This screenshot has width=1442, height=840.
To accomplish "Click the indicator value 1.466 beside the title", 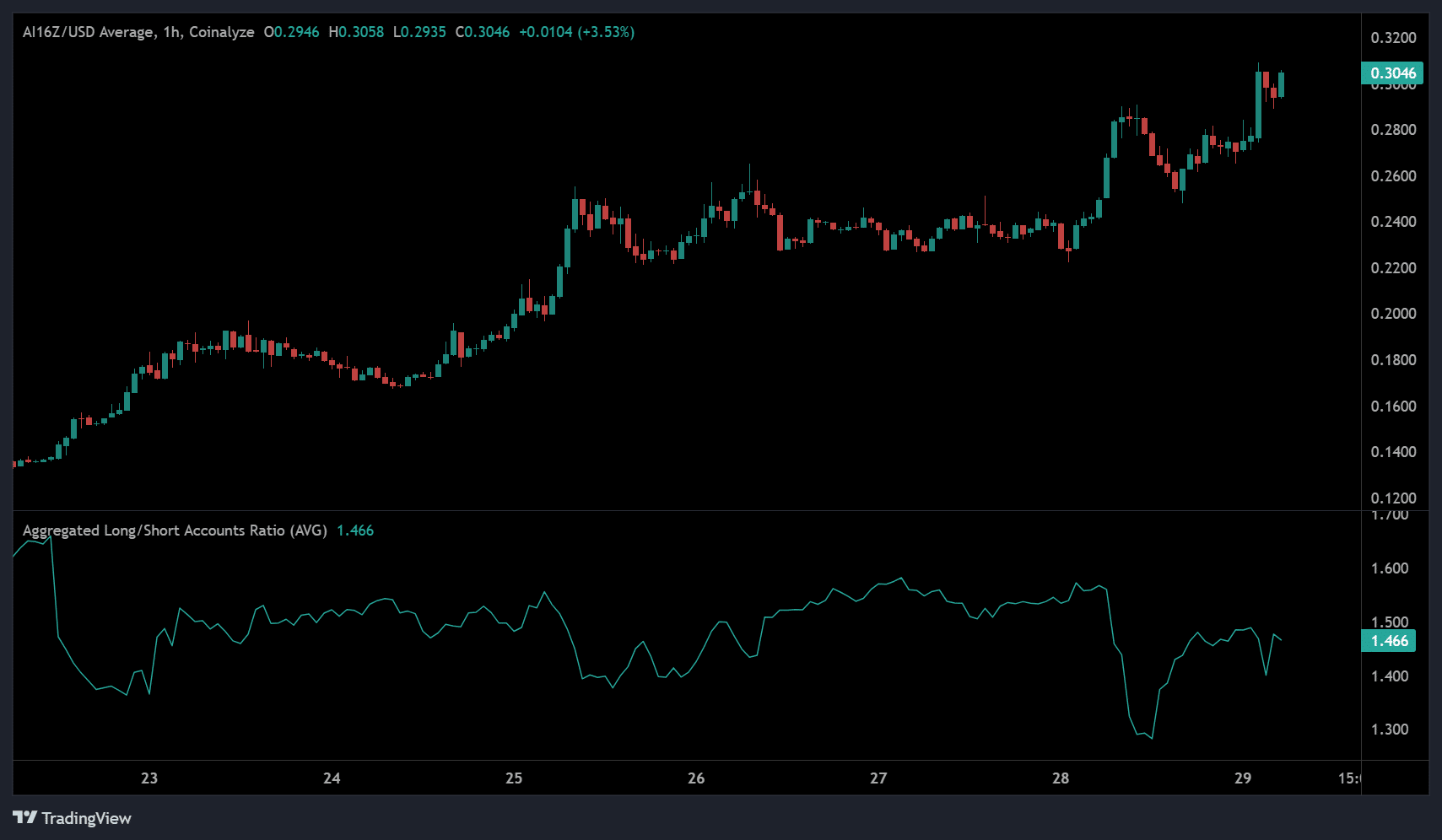I will click(x=355, y=530).
